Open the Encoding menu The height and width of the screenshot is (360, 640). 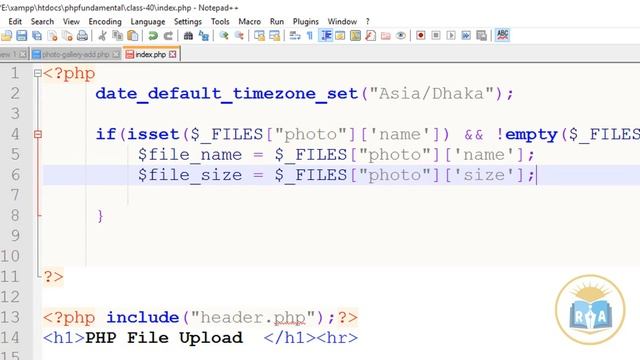click(105, 22)
